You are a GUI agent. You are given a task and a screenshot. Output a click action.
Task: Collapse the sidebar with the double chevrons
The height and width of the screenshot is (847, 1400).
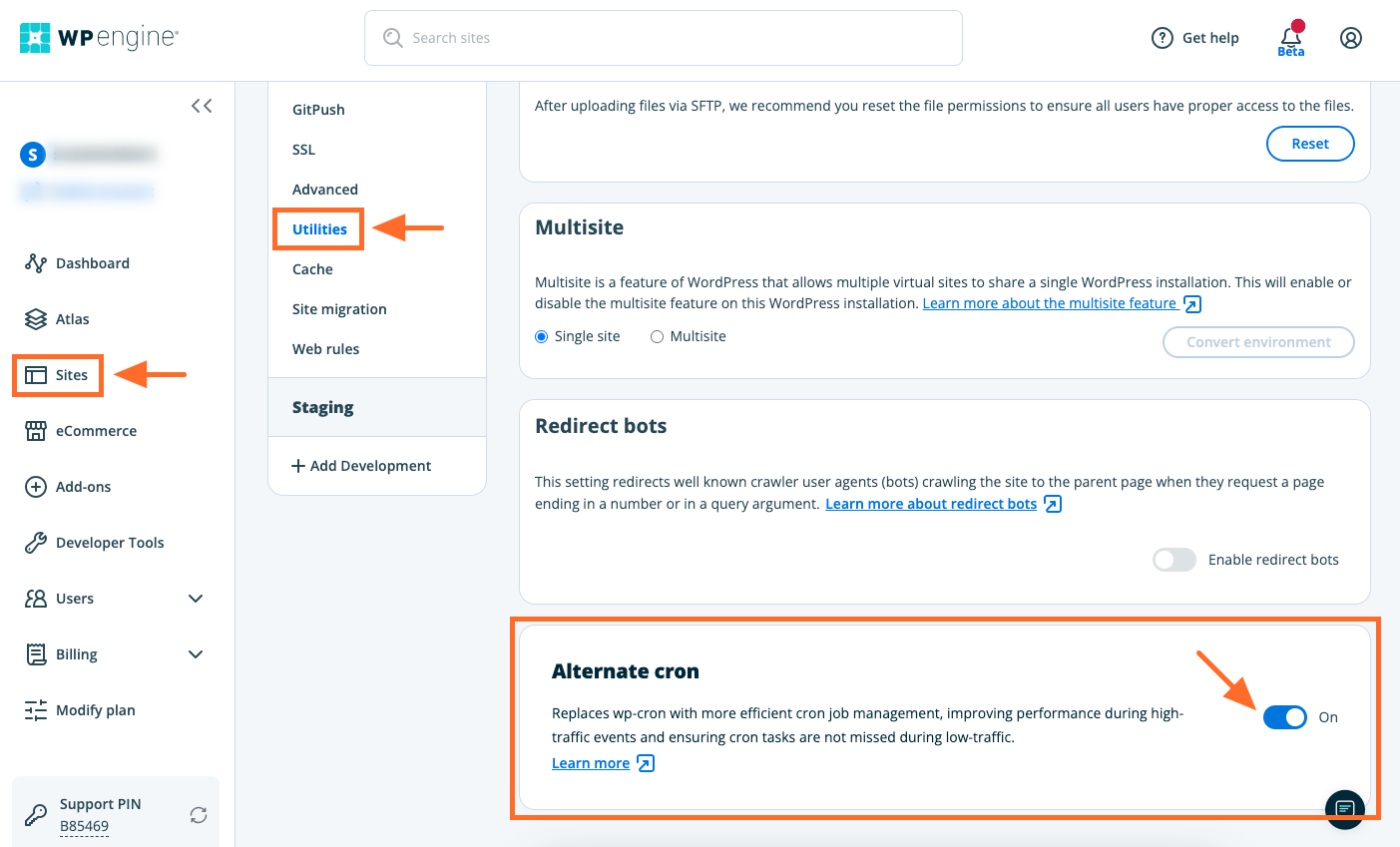point(202,105)
